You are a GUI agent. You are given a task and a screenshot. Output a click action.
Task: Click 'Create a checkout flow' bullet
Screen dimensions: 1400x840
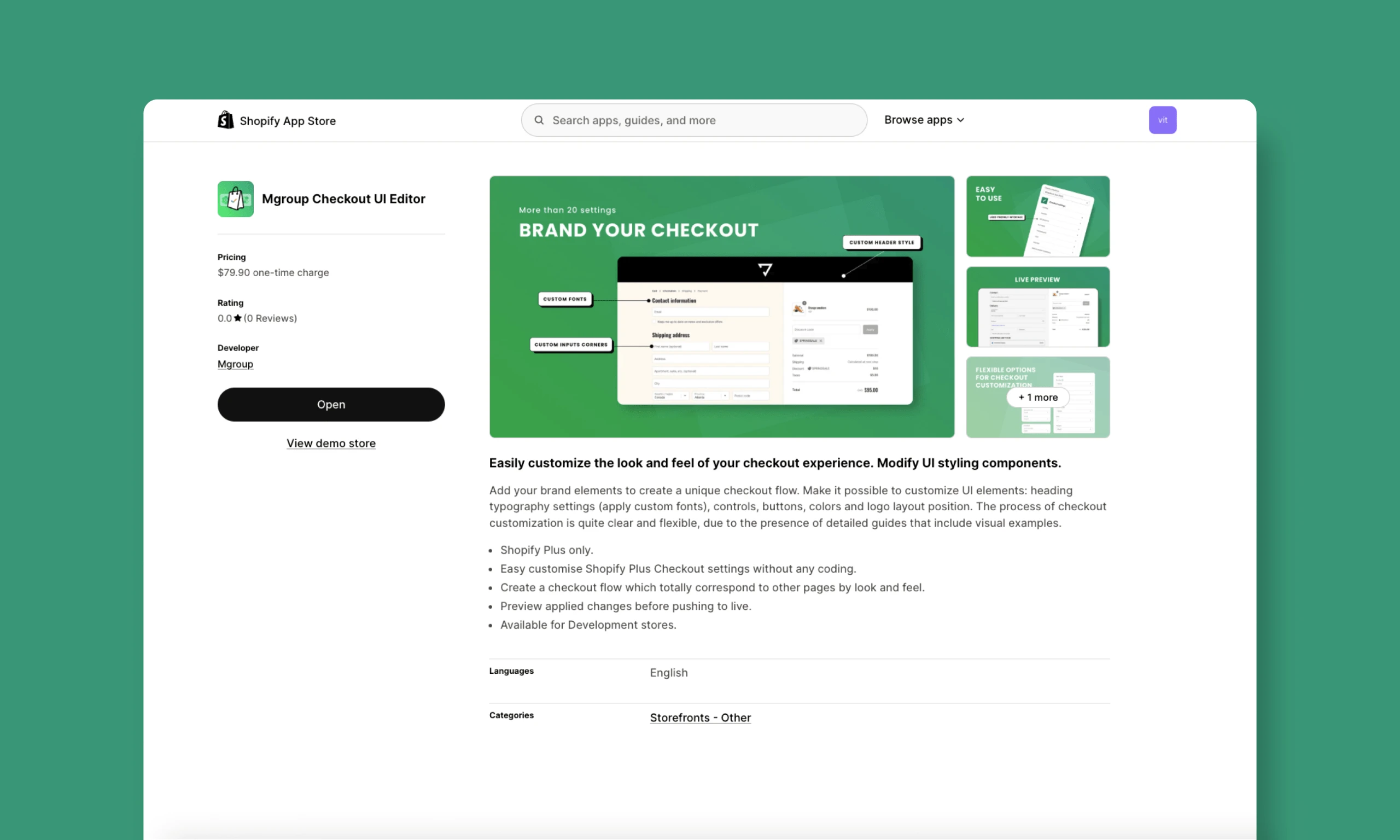[x=712, y=587]
